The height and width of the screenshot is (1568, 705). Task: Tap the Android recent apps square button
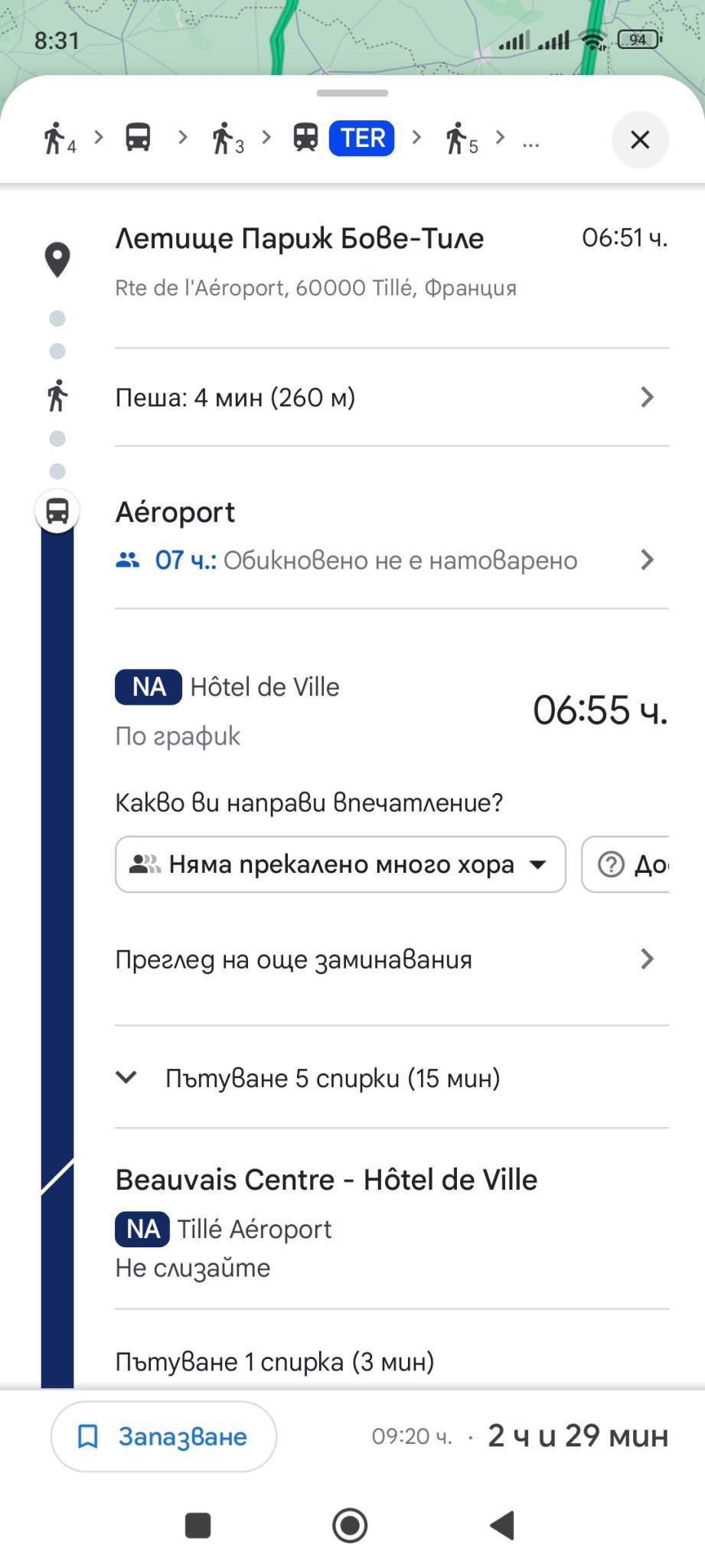click(x=198, y=1525)
